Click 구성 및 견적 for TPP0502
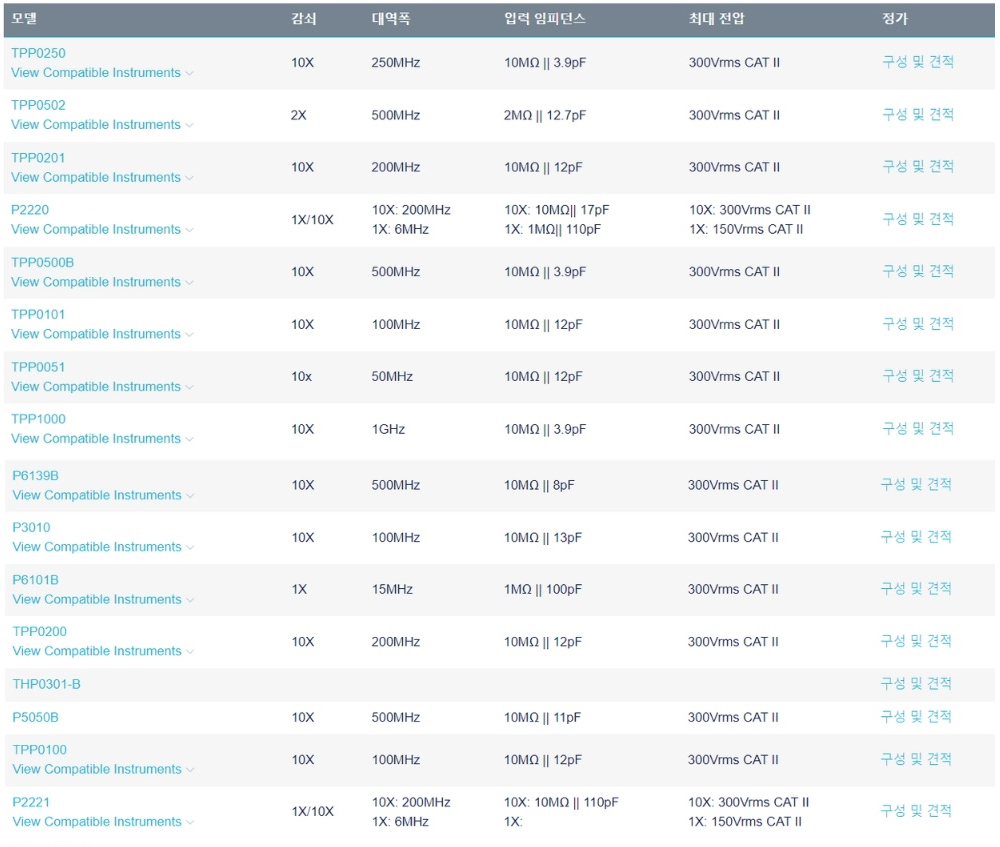1000x847 pixels. point(918,115)
